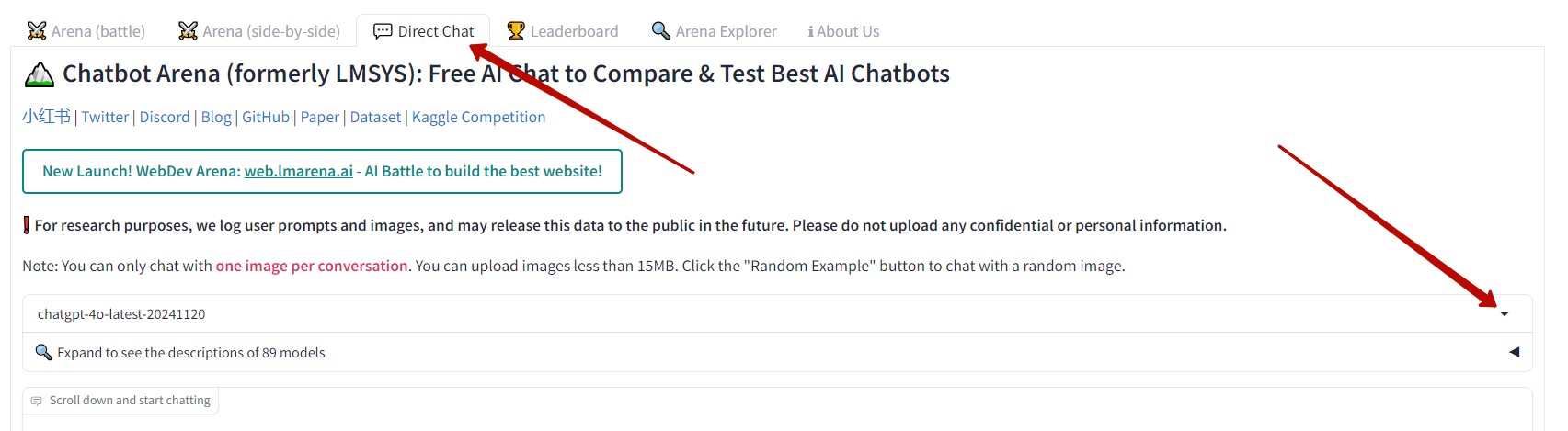Image resolution: width=1568 pixels, height=431 pixels.
Task: Visit the Twitter link
Action: [105, 117]
